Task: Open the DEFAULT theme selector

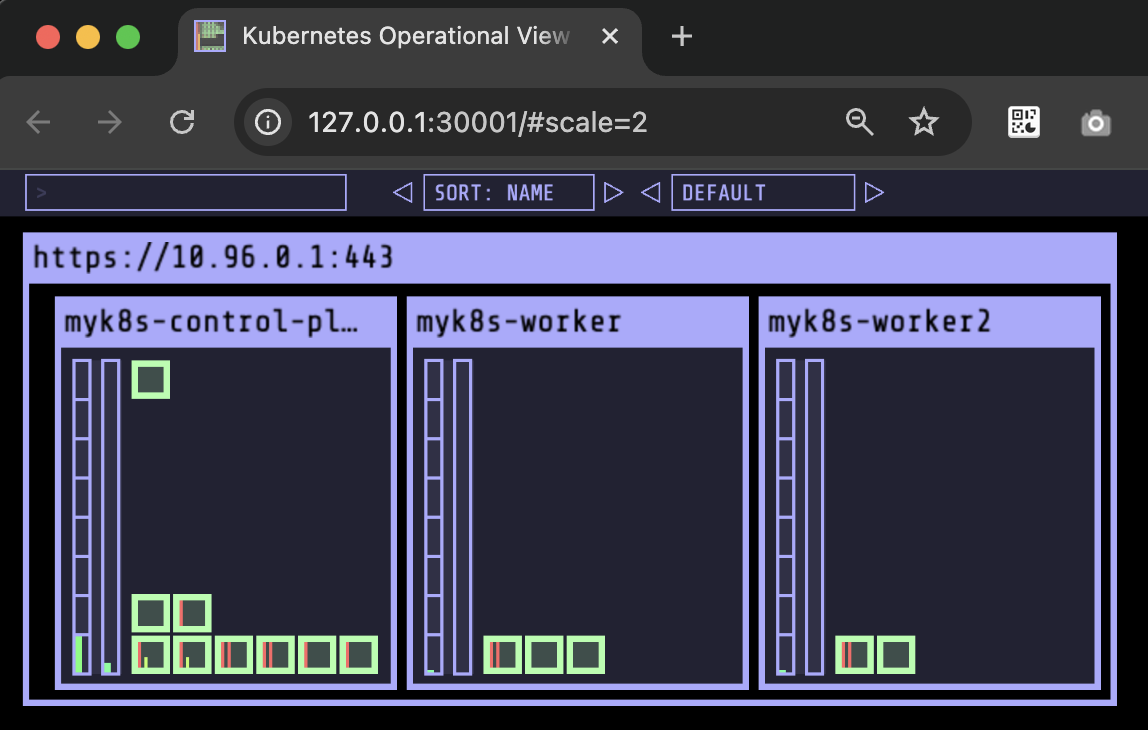Action: point(763,193)
